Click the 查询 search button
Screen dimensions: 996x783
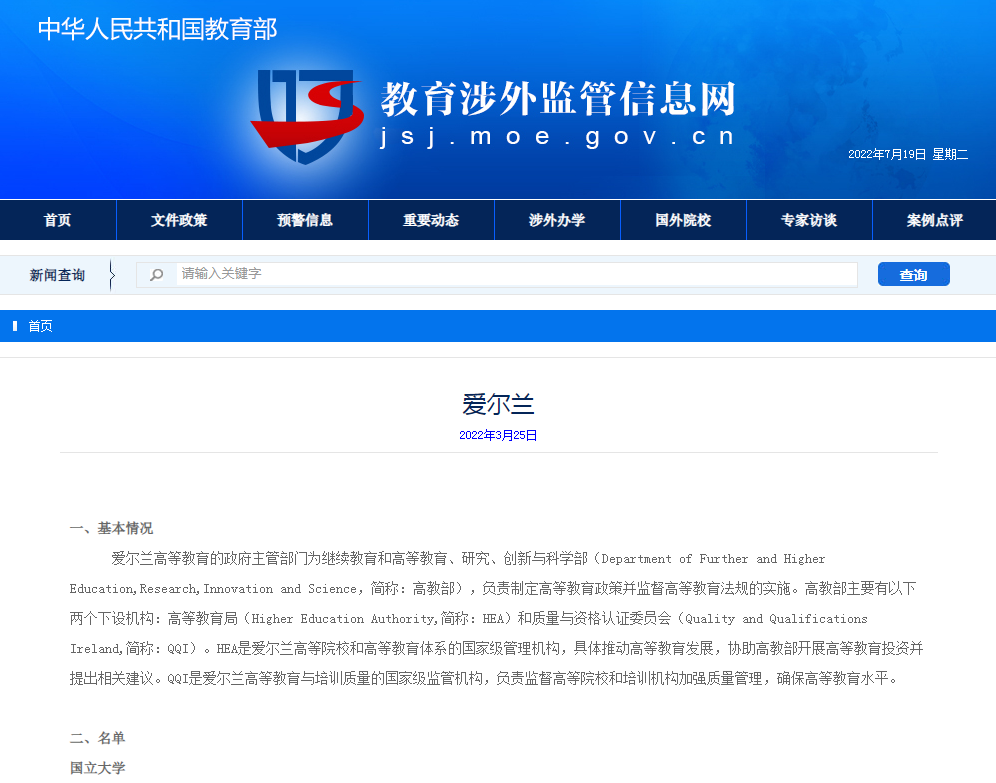[x=913, y=274]
